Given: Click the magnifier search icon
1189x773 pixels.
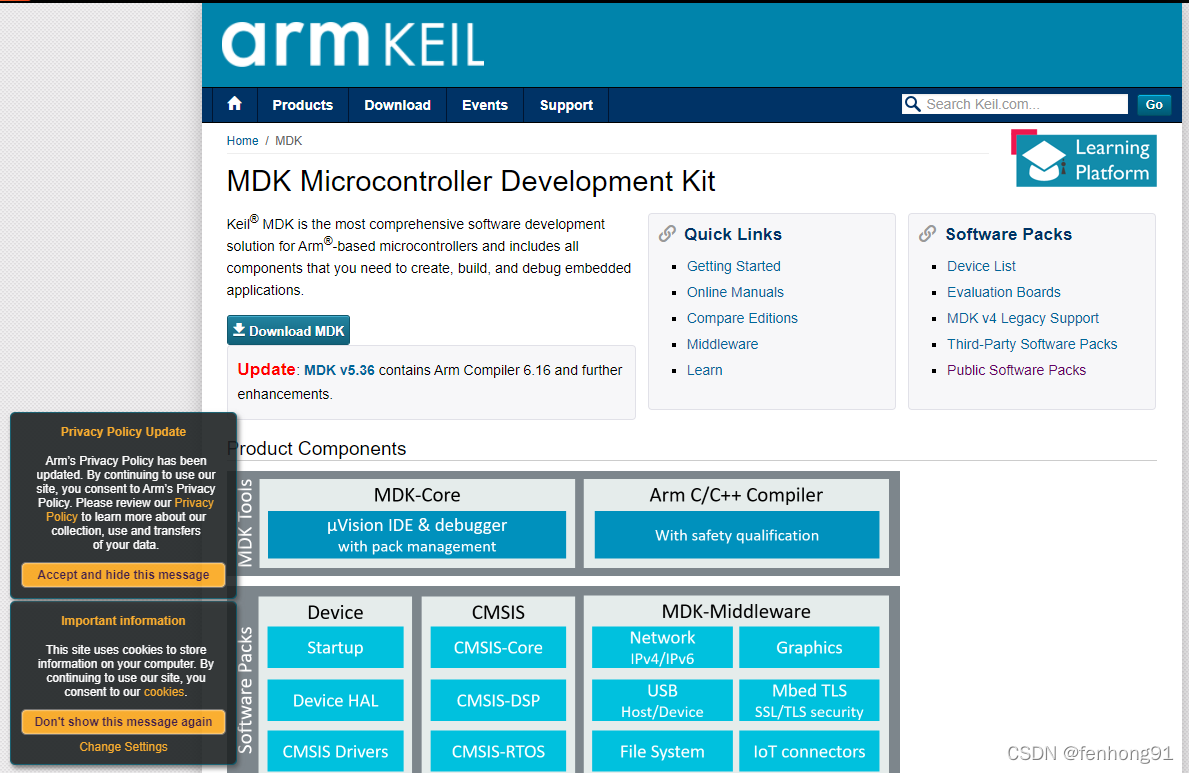Looking at the screenshot, I should pyautogui.click(x=913, y=104).
